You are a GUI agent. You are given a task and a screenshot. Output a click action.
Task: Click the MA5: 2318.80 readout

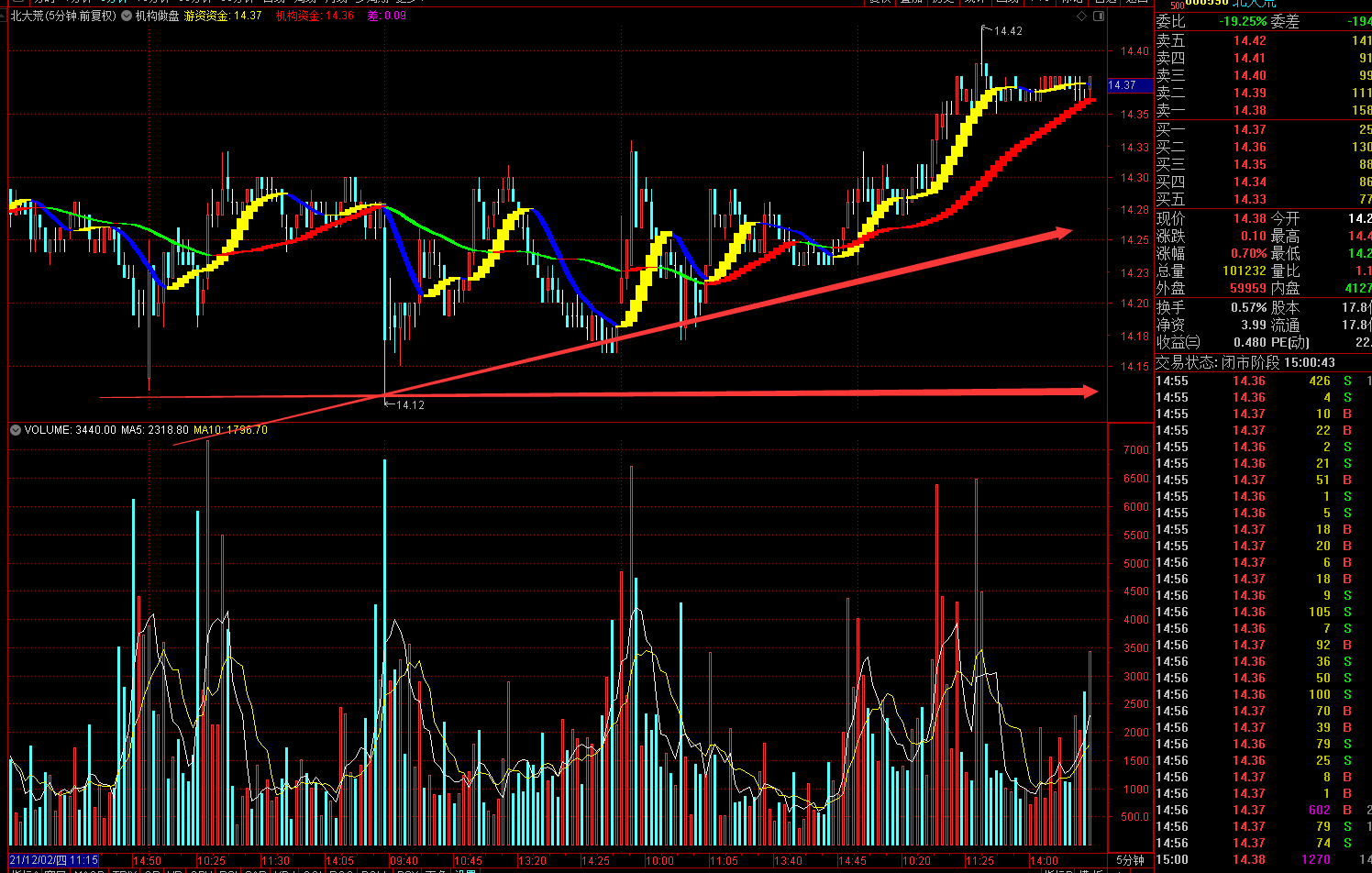pos(155,430)
